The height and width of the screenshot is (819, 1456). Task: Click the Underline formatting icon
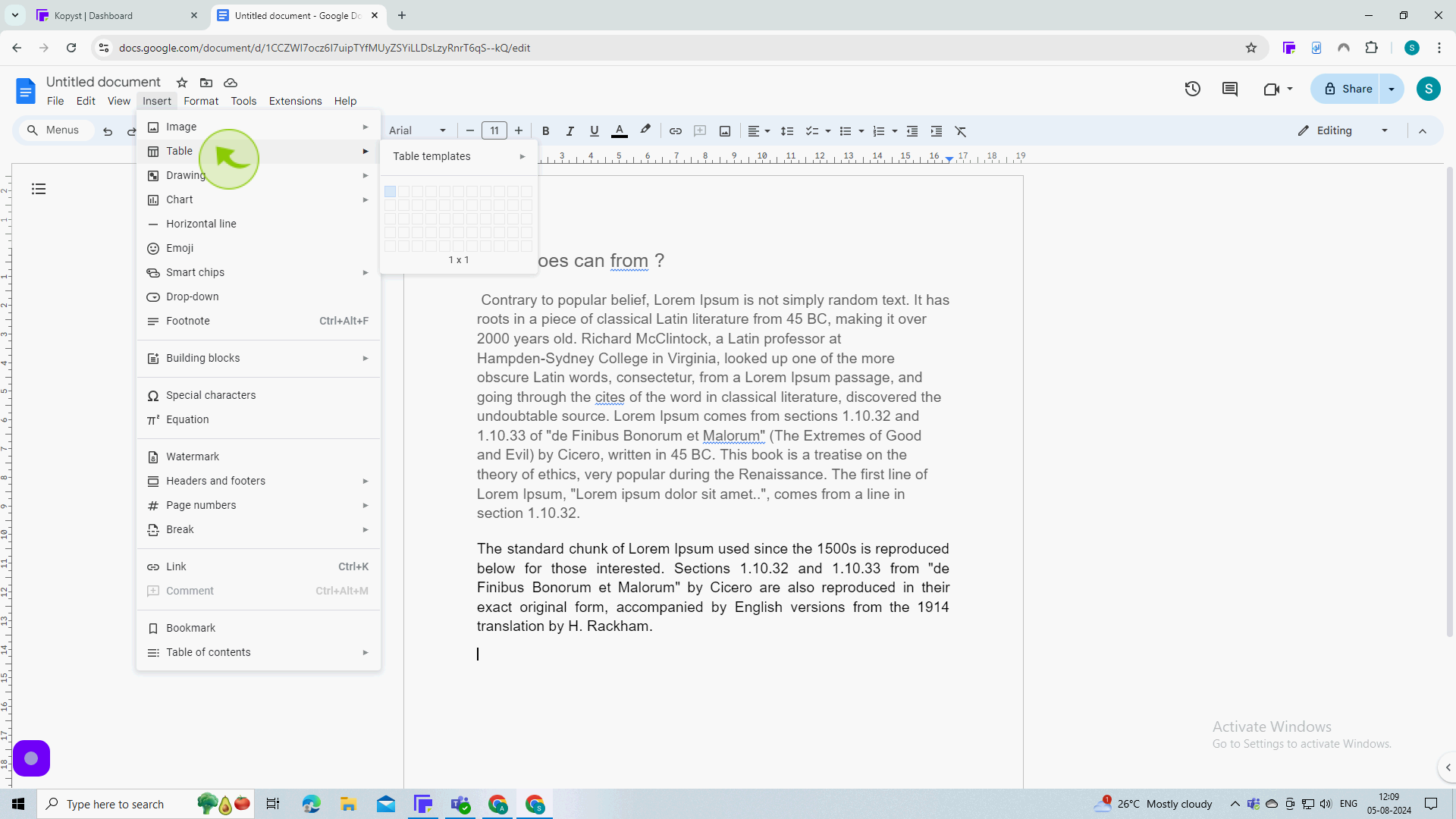[594, 131]
